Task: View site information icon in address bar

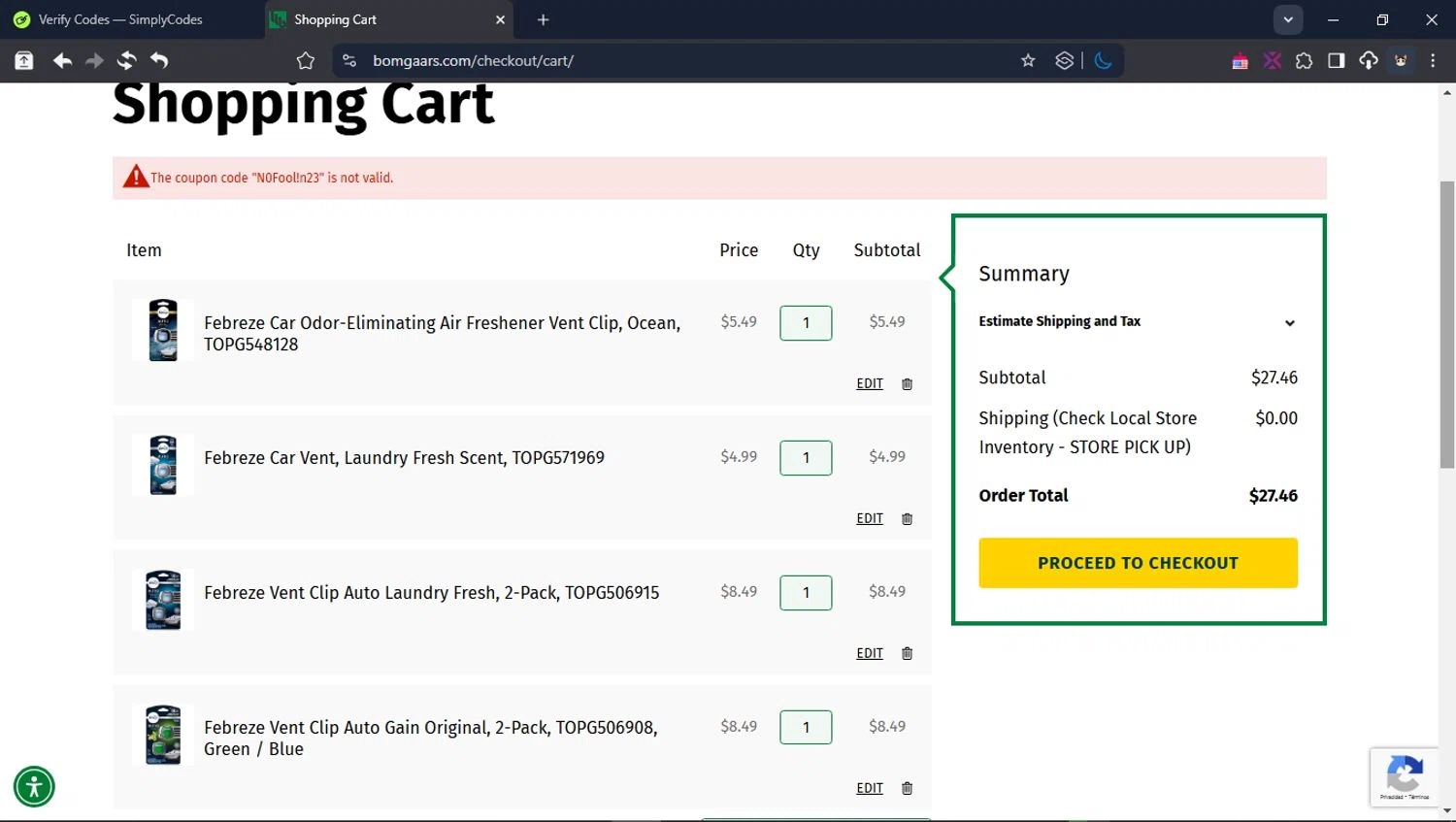Action: pos(349,60)
